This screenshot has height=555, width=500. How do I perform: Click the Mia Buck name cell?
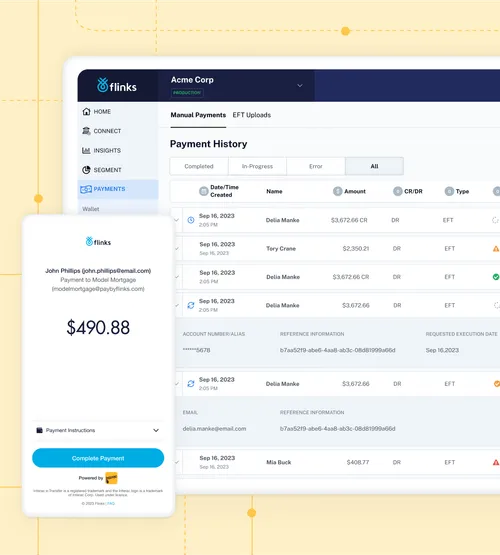279,462
